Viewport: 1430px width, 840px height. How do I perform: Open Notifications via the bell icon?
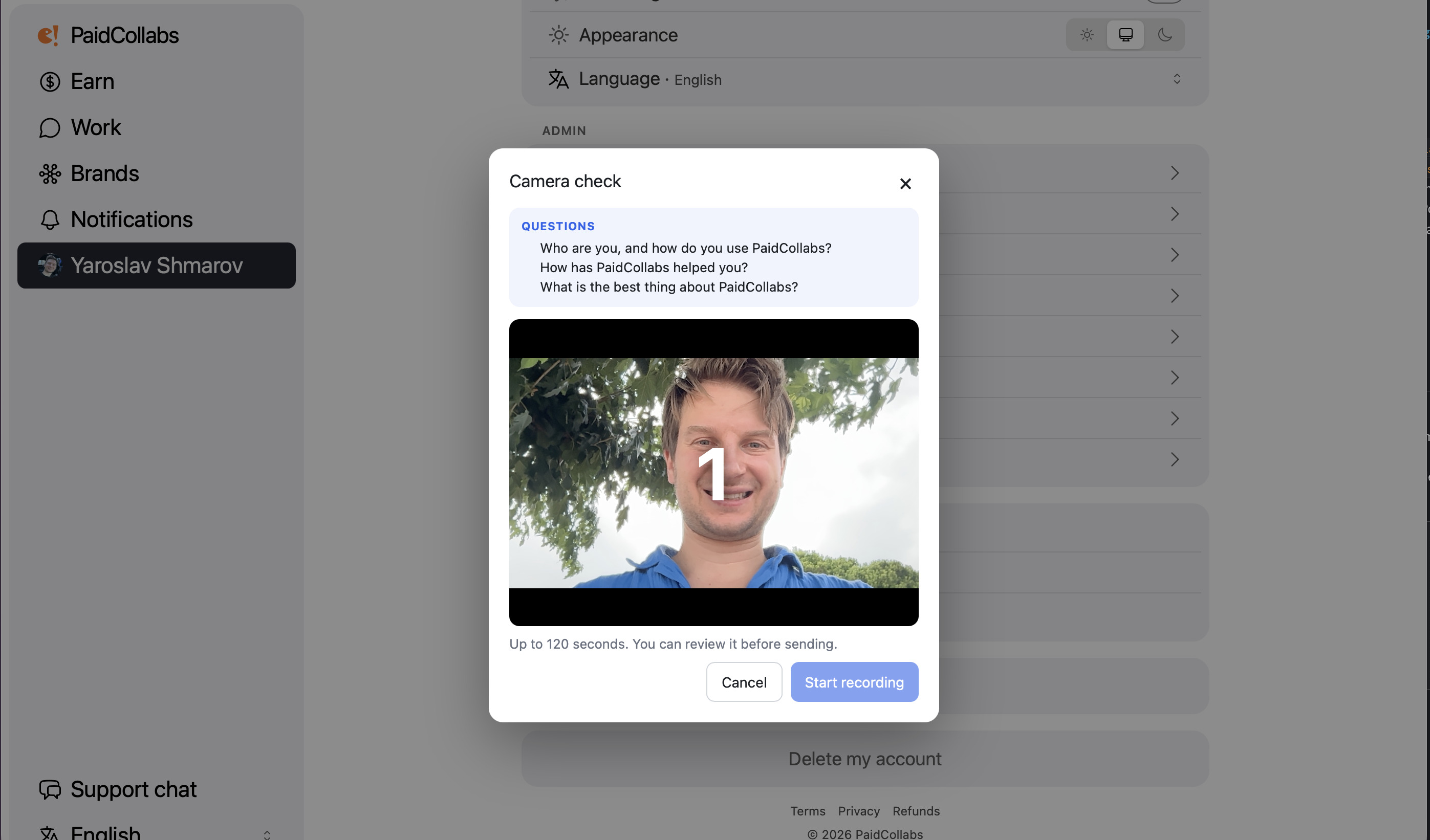pos(50,219)
